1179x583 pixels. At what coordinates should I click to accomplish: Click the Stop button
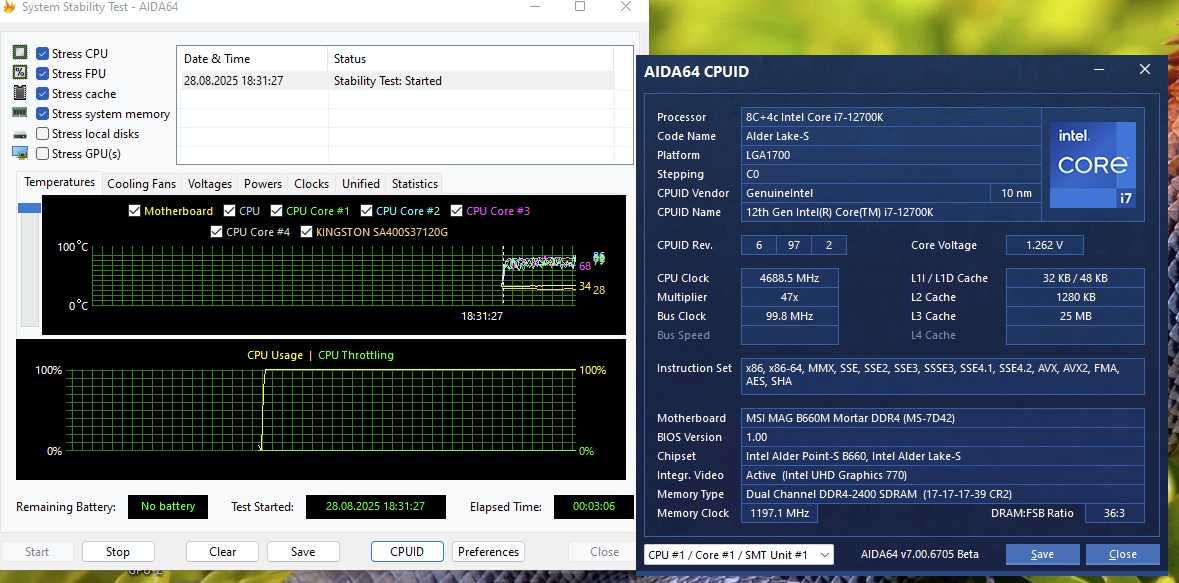point(118,551)
